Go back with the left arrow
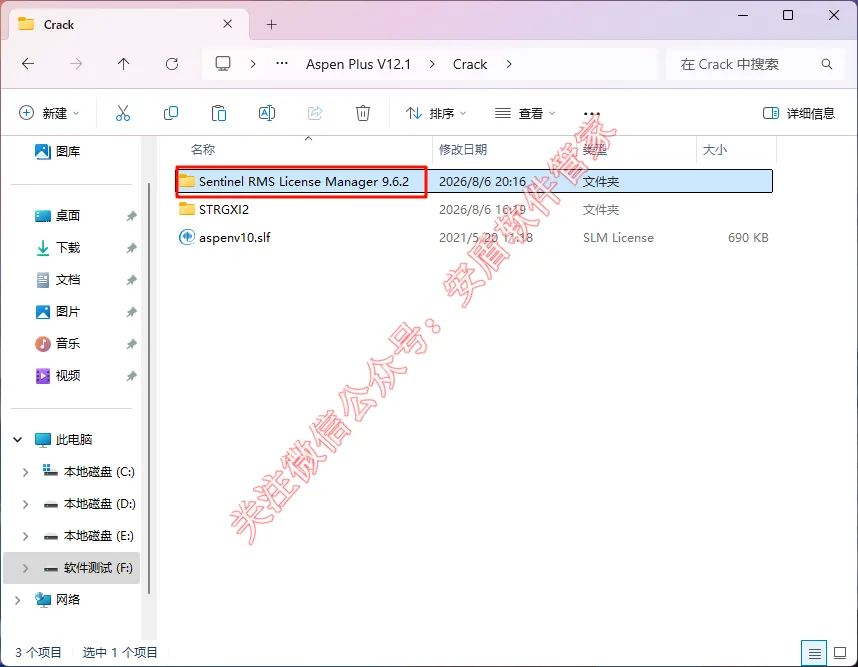858x667 pixels. (x=28, y=64)
